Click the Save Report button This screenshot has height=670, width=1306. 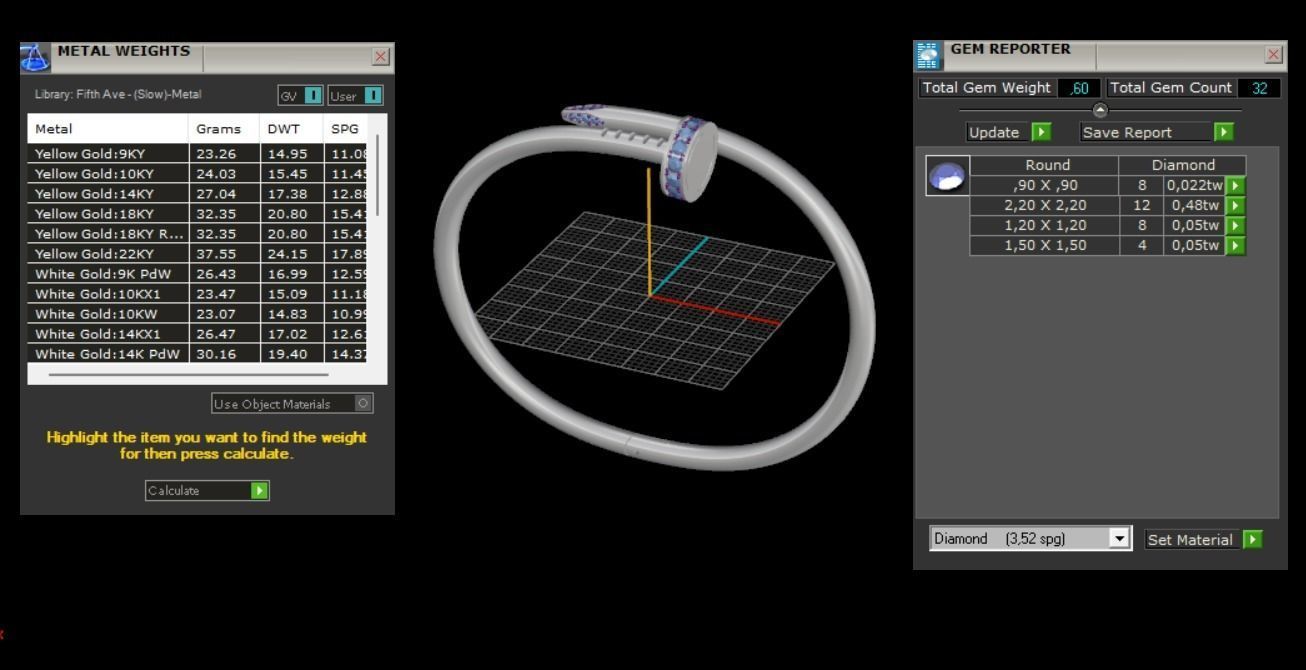click(x=1157, y=132)
